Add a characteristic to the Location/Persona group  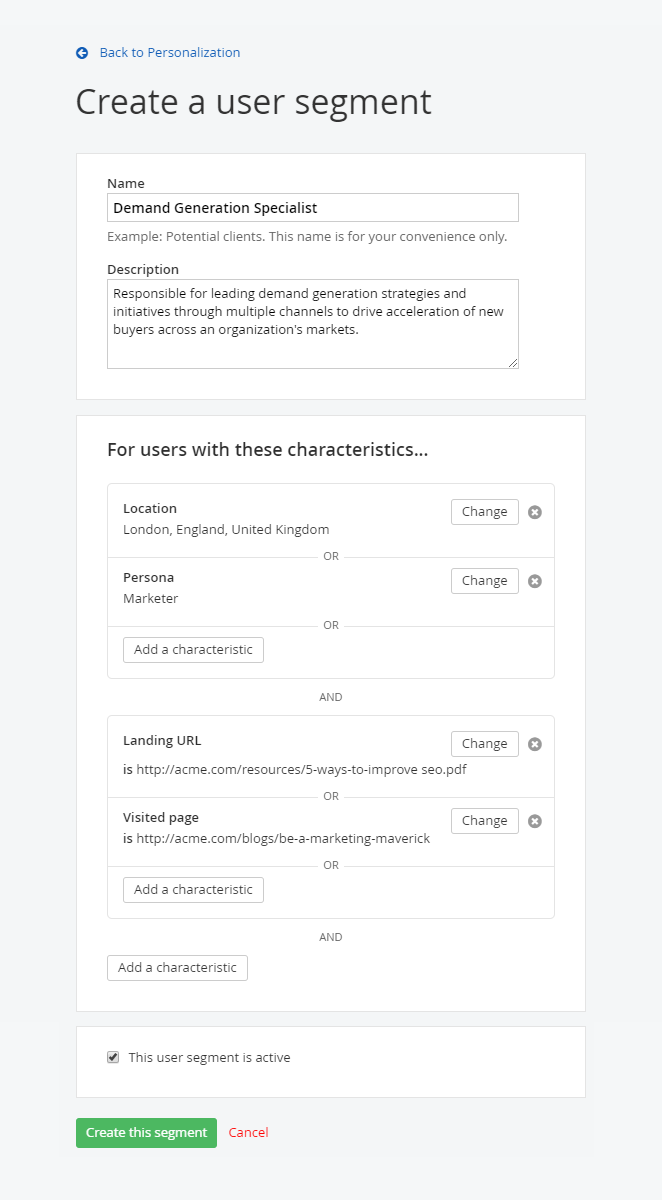193,650
